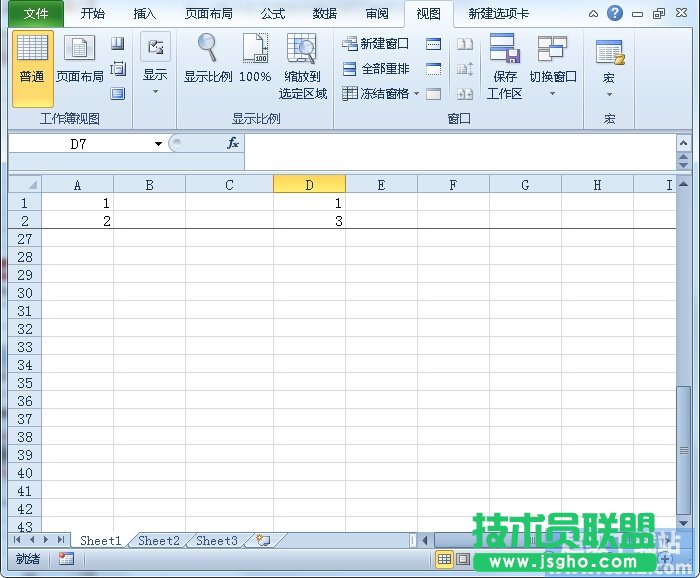The height and width of the screenshot is (578, 700).
Task: Reset zoom with the 100% button
Action: tap(255, 59)
